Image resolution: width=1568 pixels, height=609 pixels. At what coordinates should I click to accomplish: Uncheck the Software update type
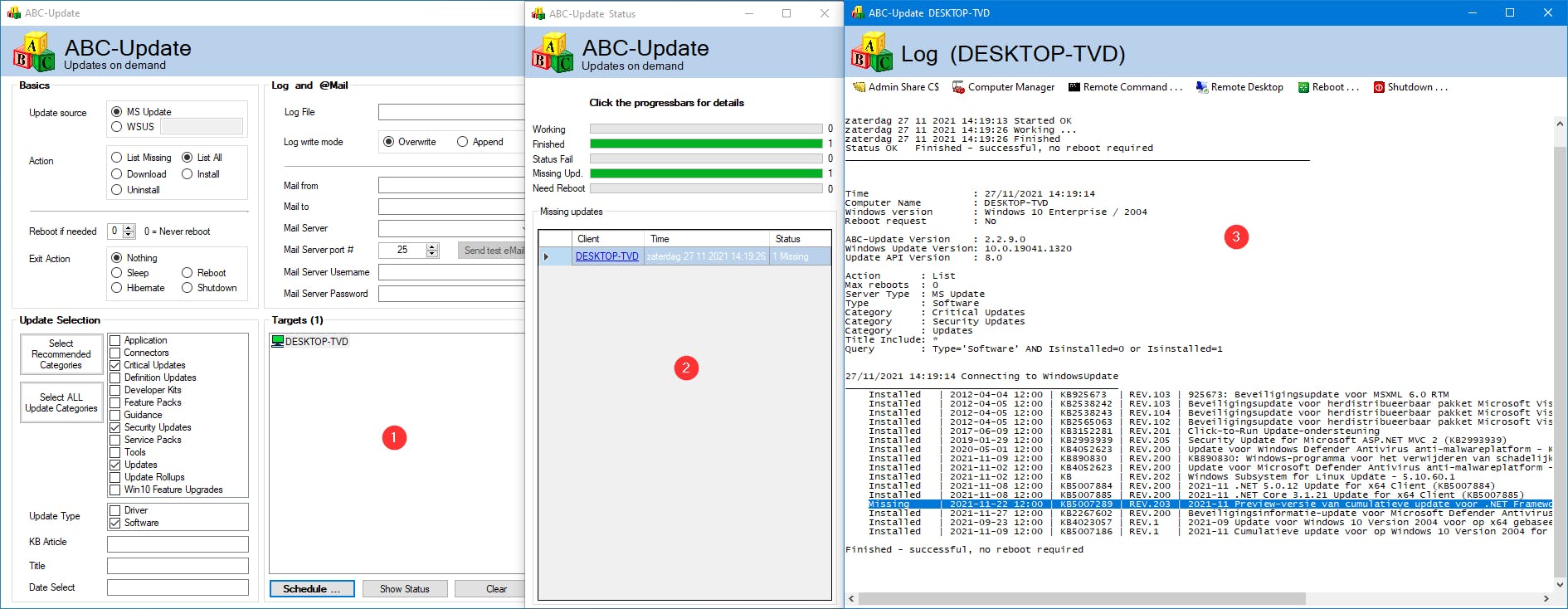point(115,523)
